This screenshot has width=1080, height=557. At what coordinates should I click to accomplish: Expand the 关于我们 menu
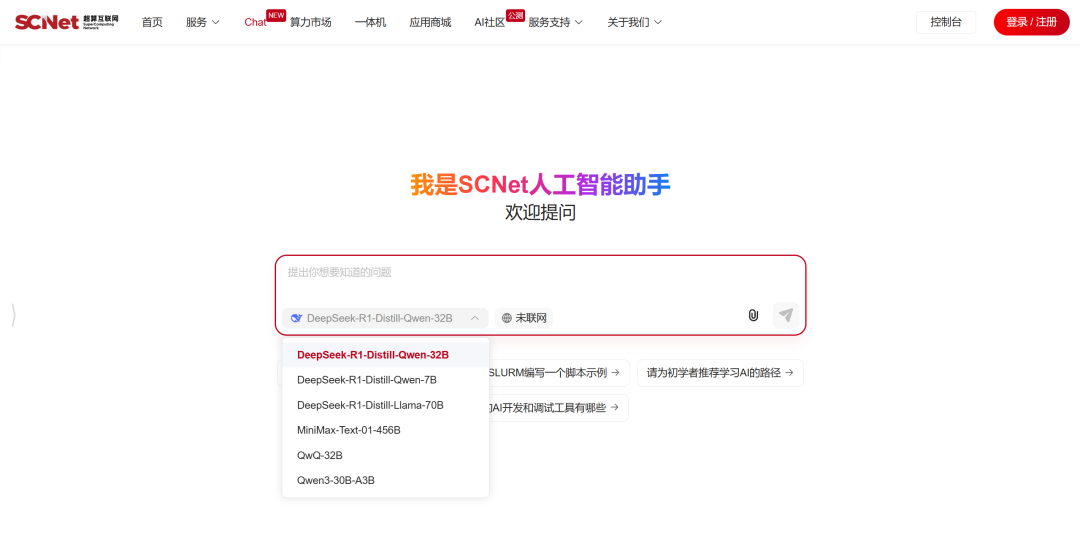(634, 22)
